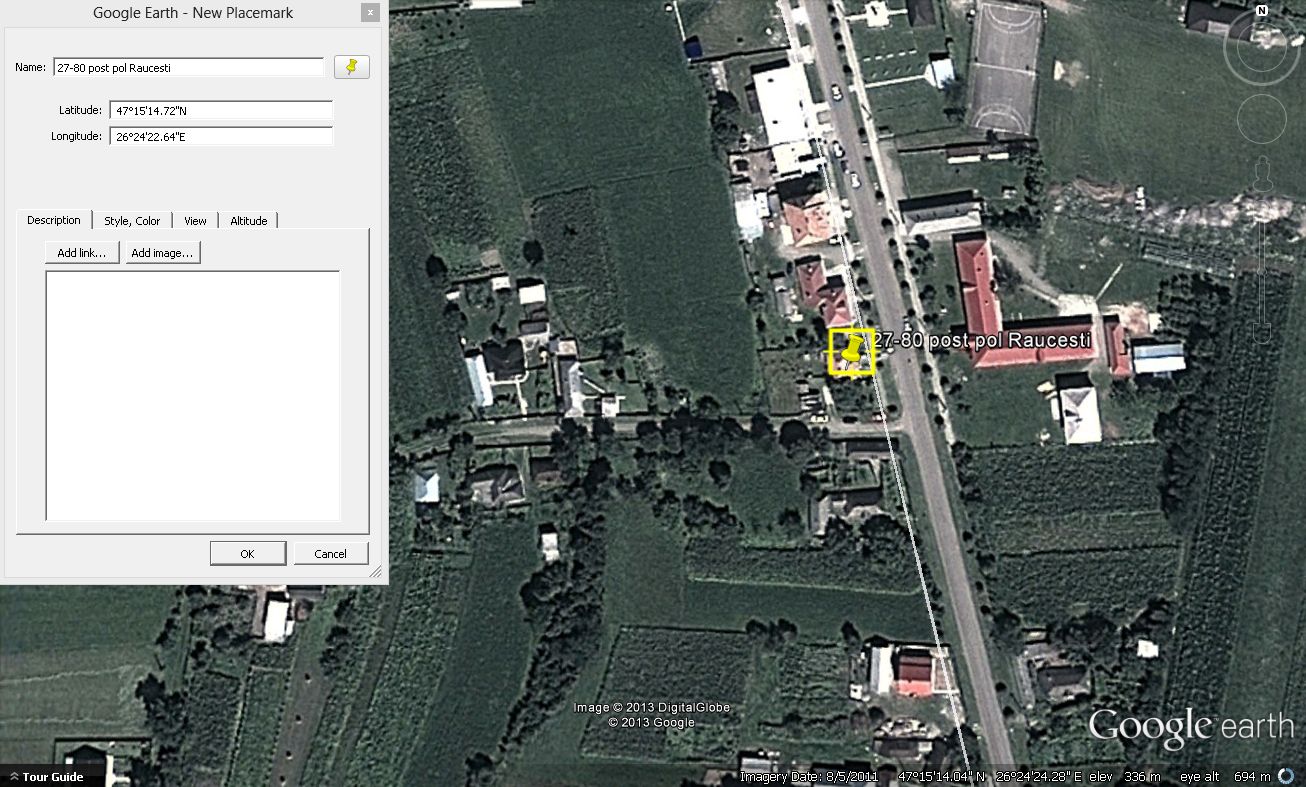Click the Latitude input field
The image size is (1306, 787).
tap(220, 110)
